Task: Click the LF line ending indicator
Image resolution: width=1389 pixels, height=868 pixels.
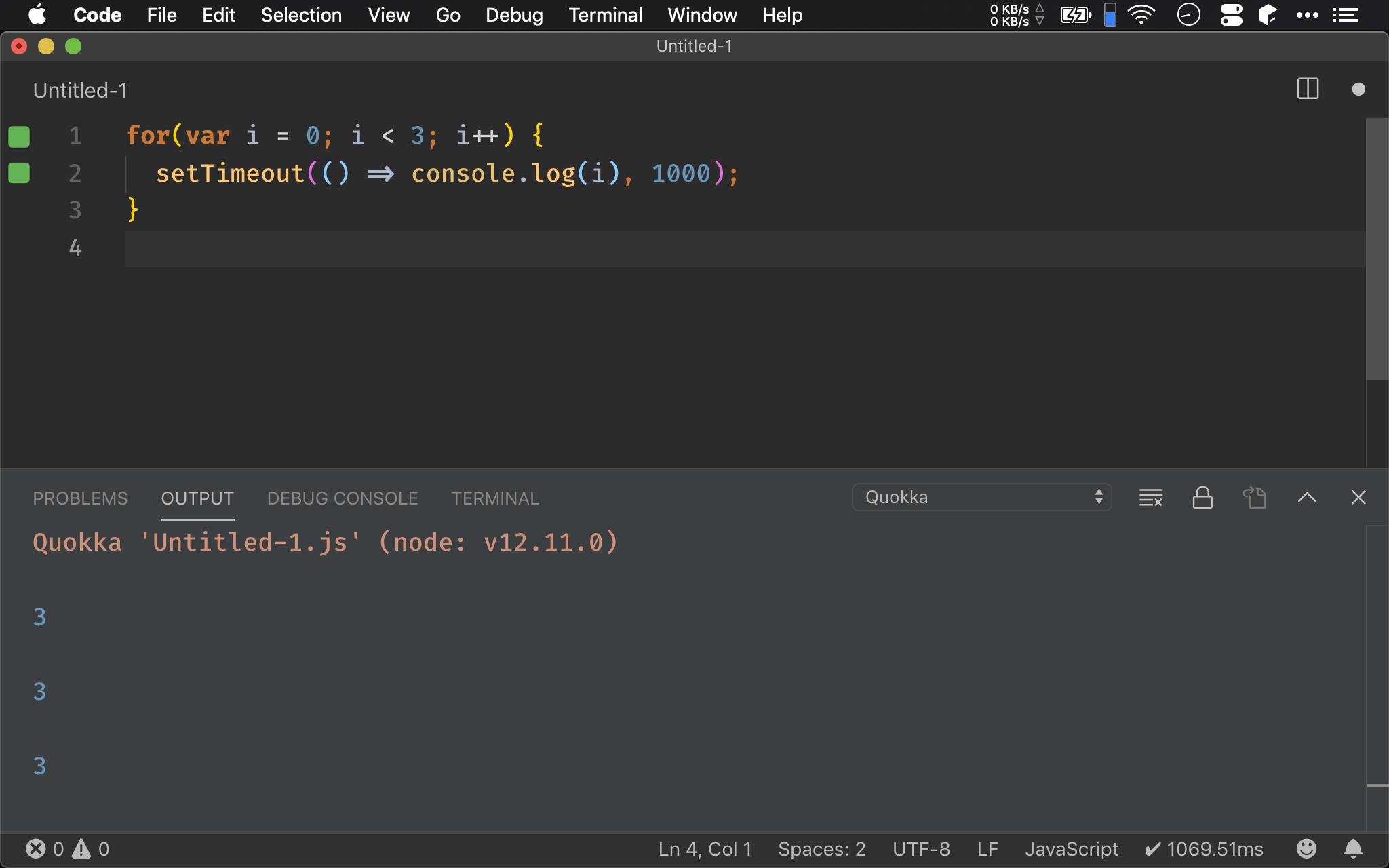Action: [987, 847]
